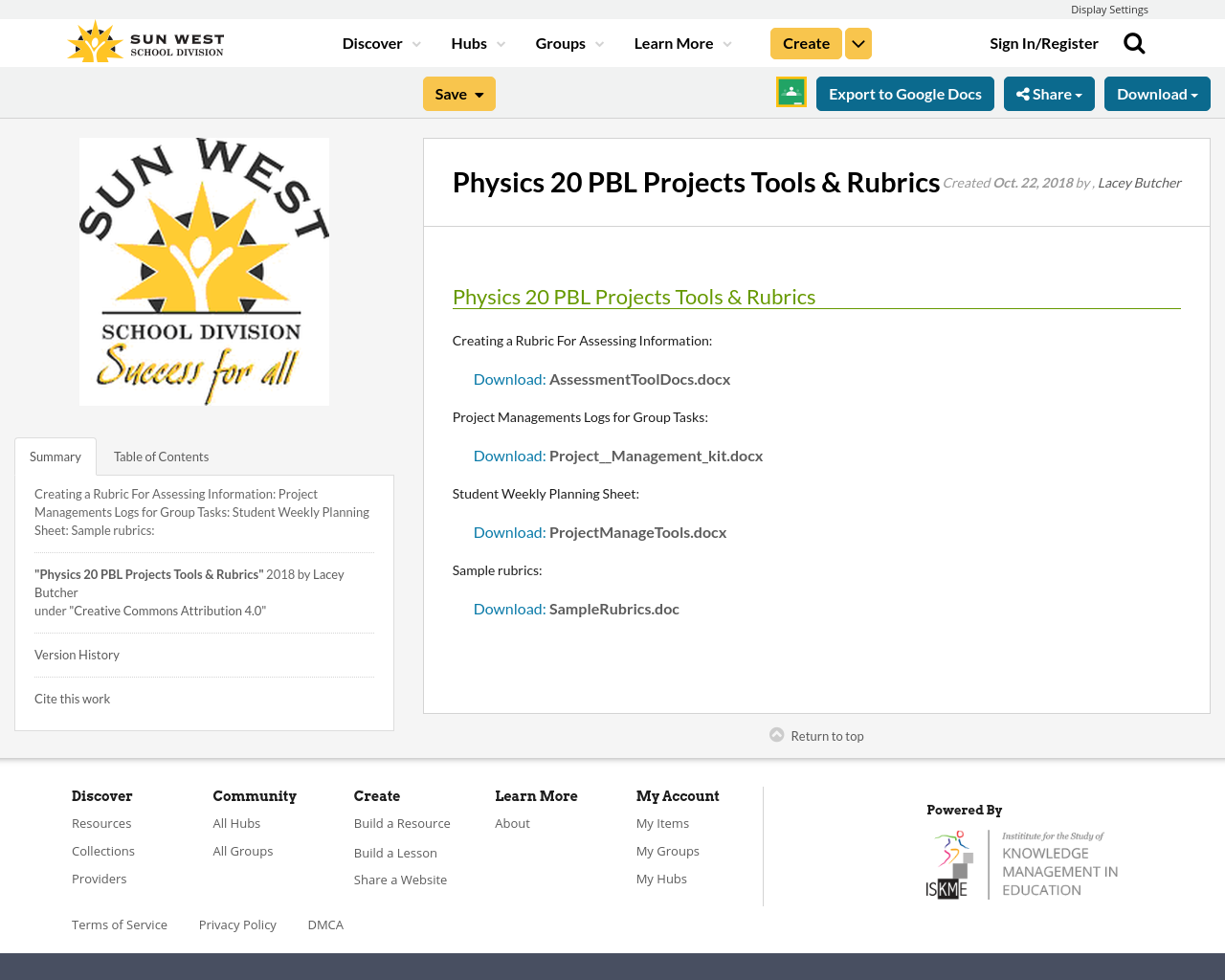
Task: Open the Hubs menu
Action: (476, 42)
